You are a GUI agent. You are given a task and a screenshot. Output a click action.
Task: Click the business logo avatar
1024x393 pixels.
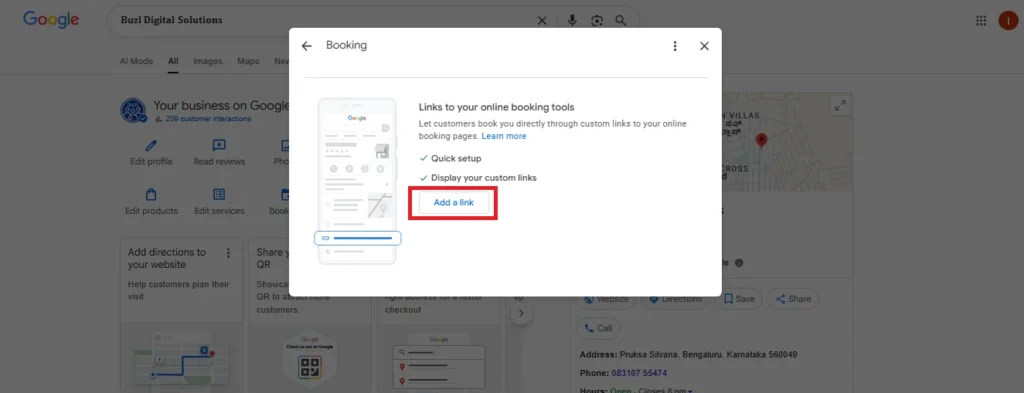[x=133, y=110]
